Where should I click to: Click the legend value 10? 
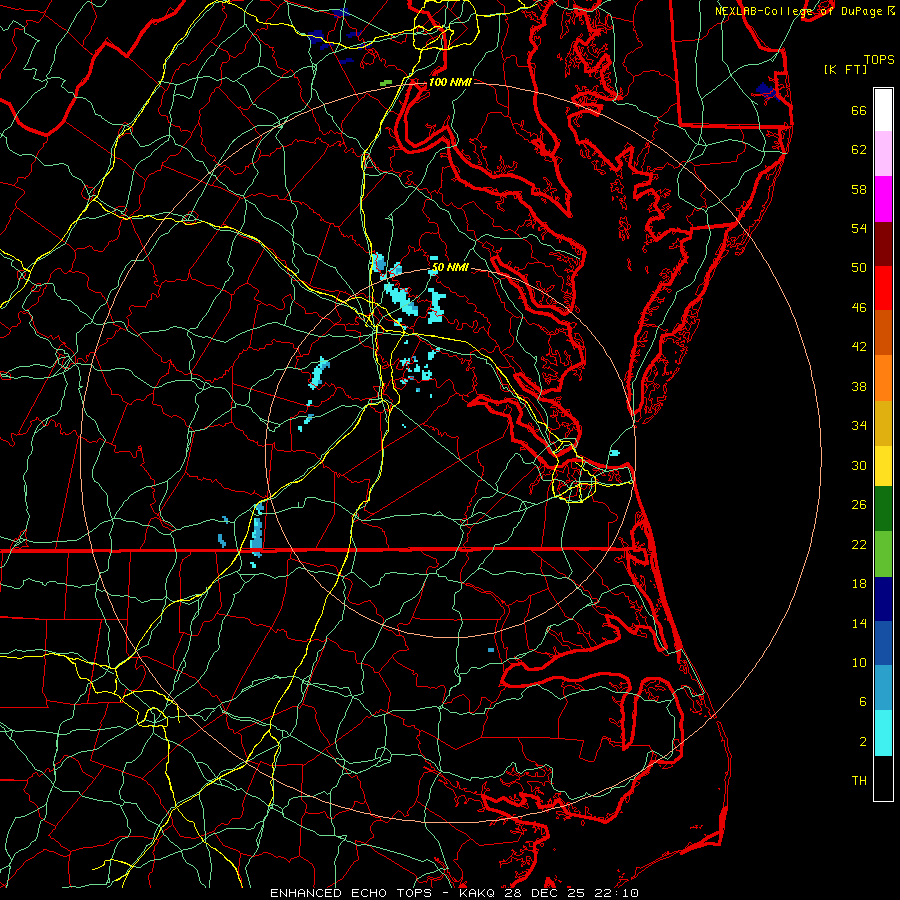pos(859,662)
